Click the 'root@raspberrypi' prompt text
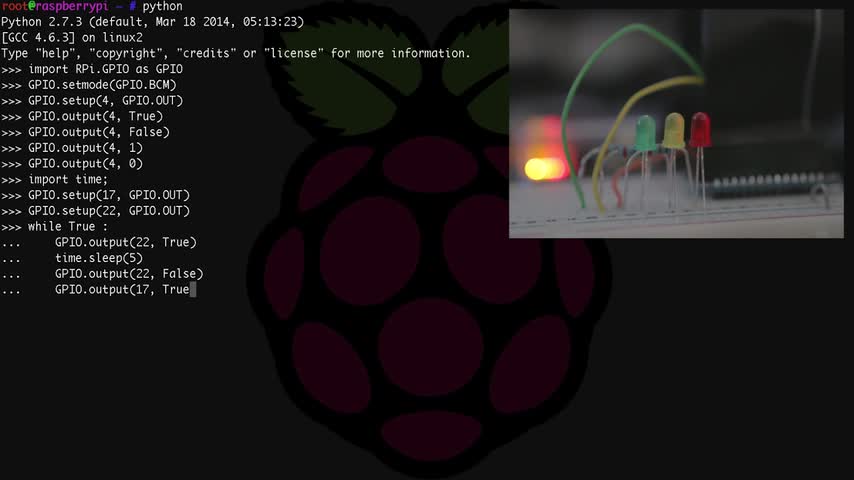This screenshot has height=480, width=854. (54, 7)
